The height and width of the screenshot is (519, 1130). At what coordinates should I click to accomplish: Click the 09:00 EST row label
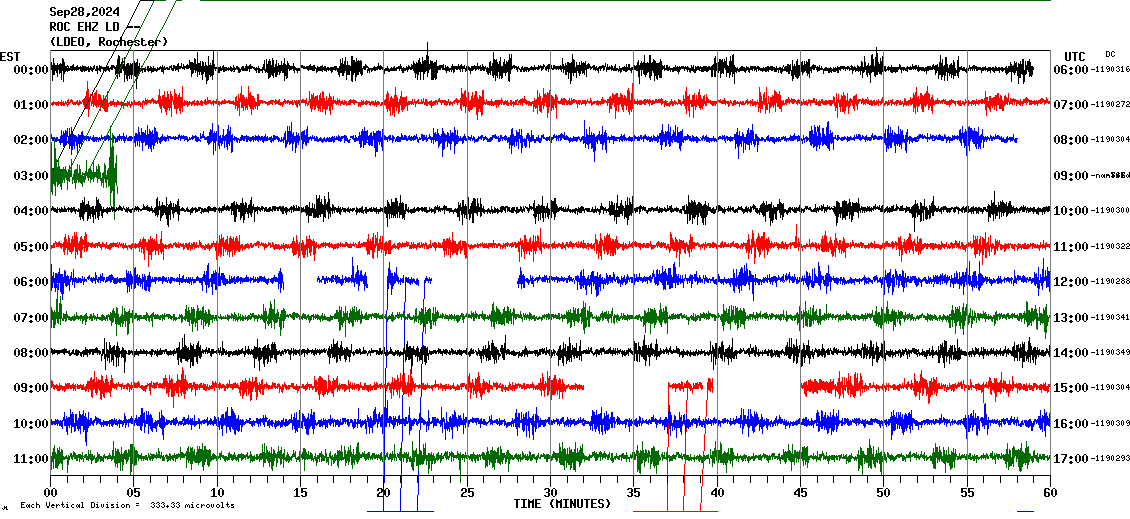tap(31, 388)
